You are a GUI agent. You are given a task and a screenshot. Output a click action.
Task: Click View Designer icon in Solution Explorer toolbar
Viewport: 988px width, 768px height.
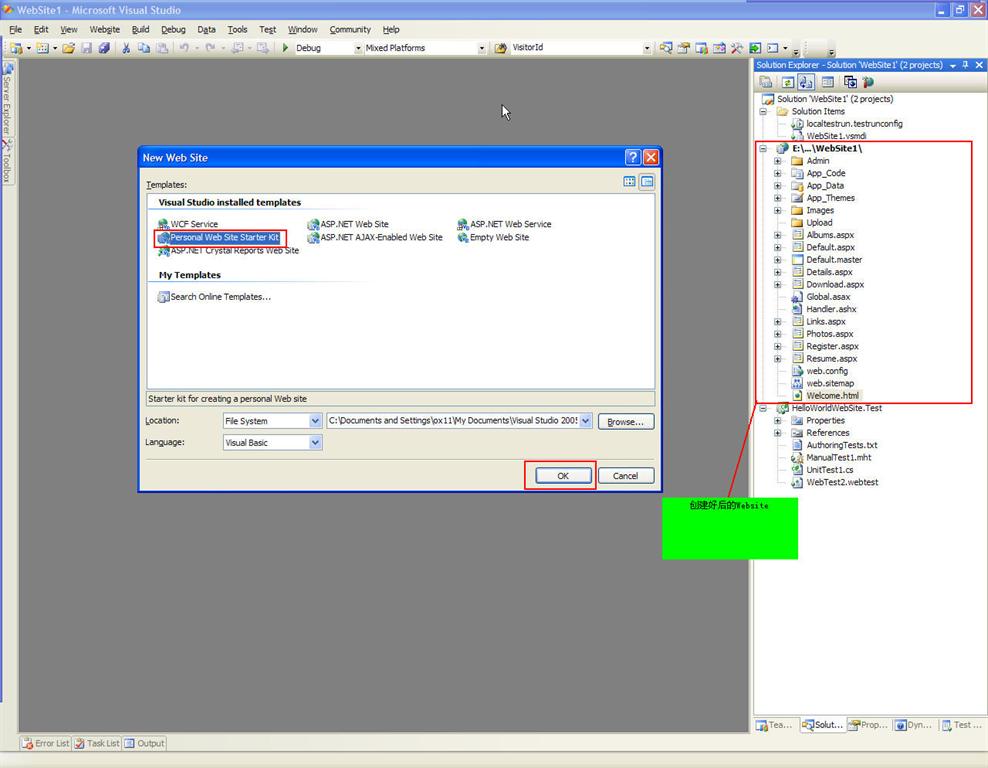828,82
